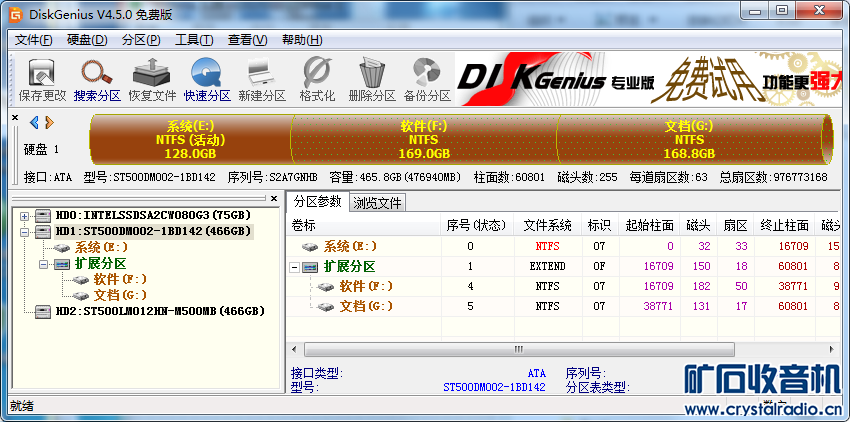The image size is (850, 422).
Task: Sort by 标识 column header
Action: (600, 225)
